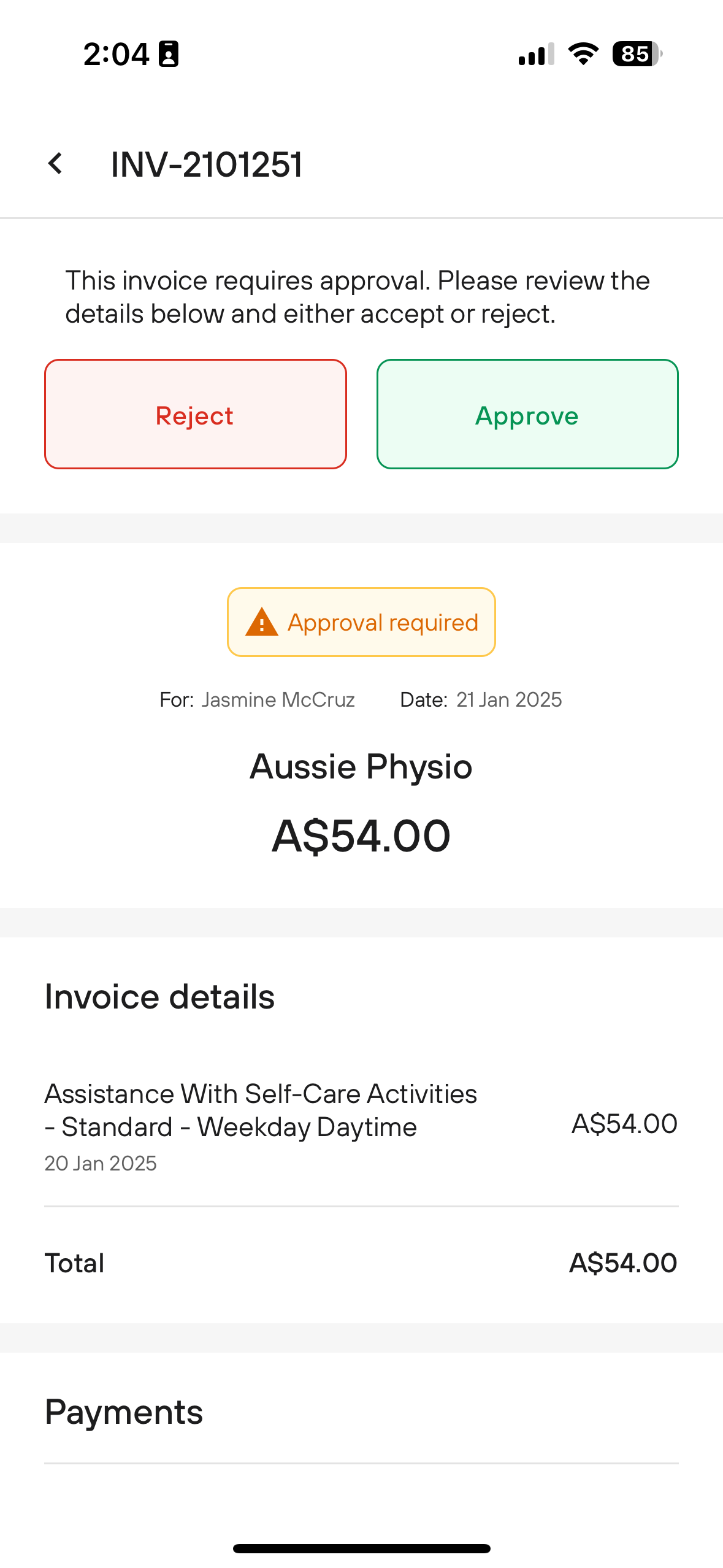Open the Aussie Physio provider name
This screenshot has height=1568, width=723.
tap(361, 767)
